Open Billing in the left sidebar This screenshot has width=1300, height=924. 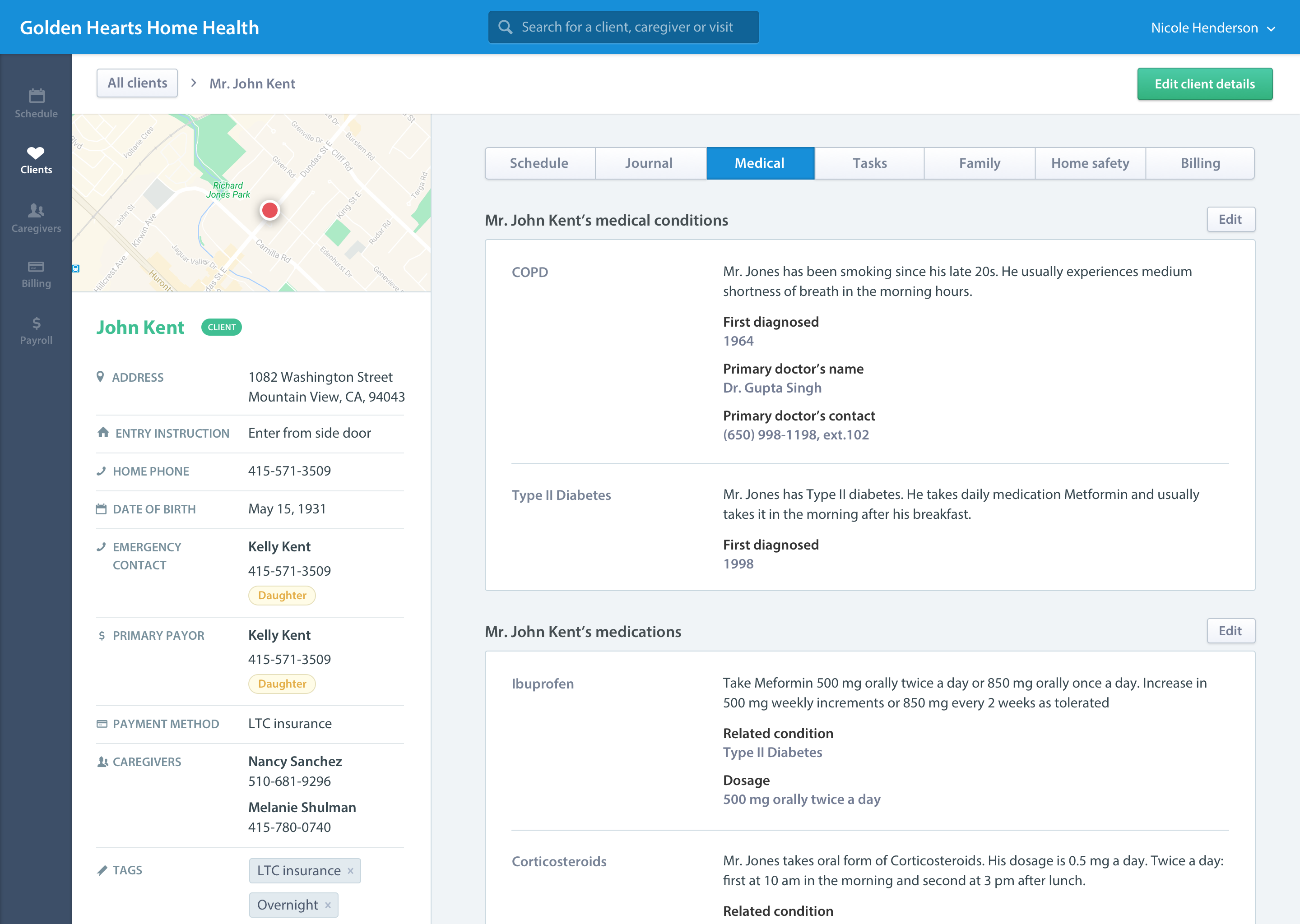36,275
